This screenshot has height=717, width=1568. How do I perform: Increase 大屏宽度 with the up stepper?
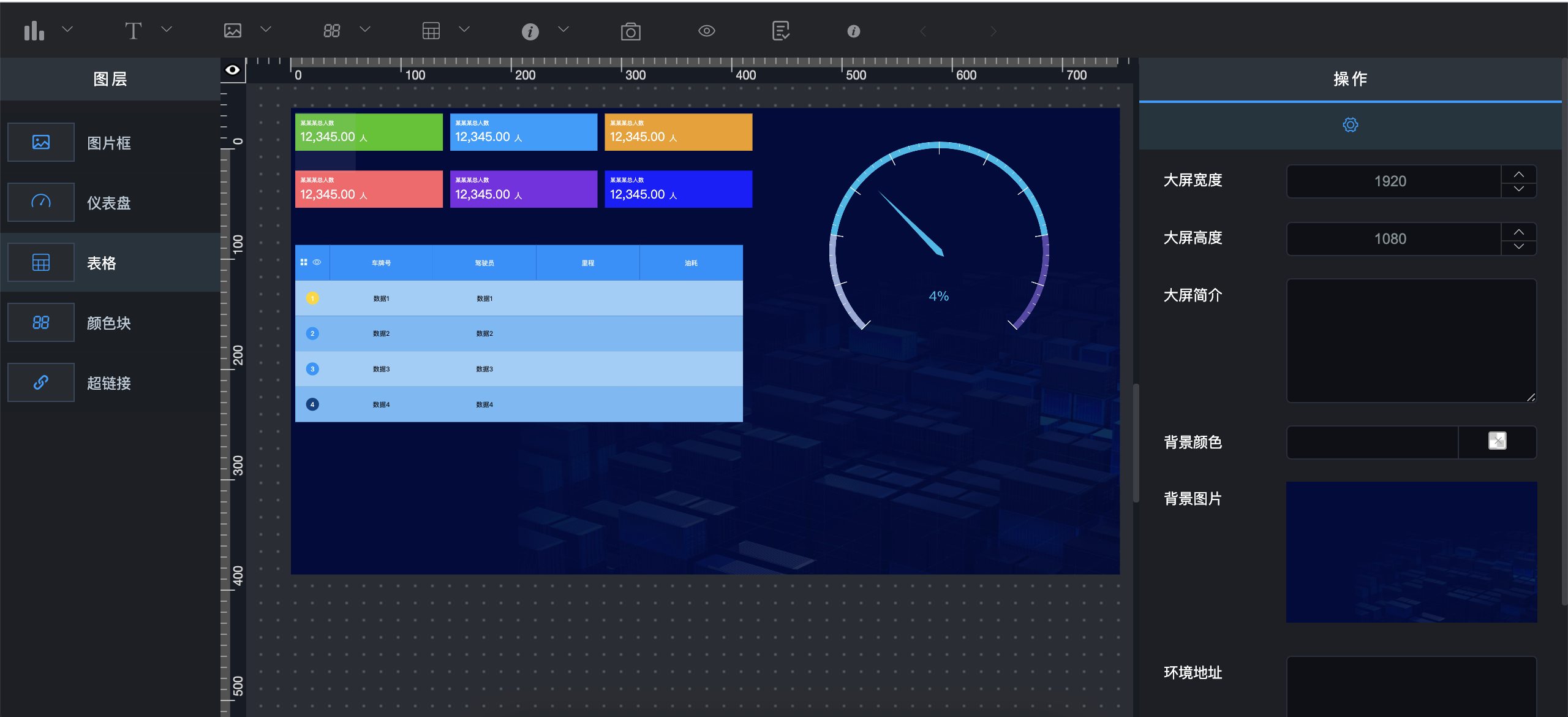1518,174
